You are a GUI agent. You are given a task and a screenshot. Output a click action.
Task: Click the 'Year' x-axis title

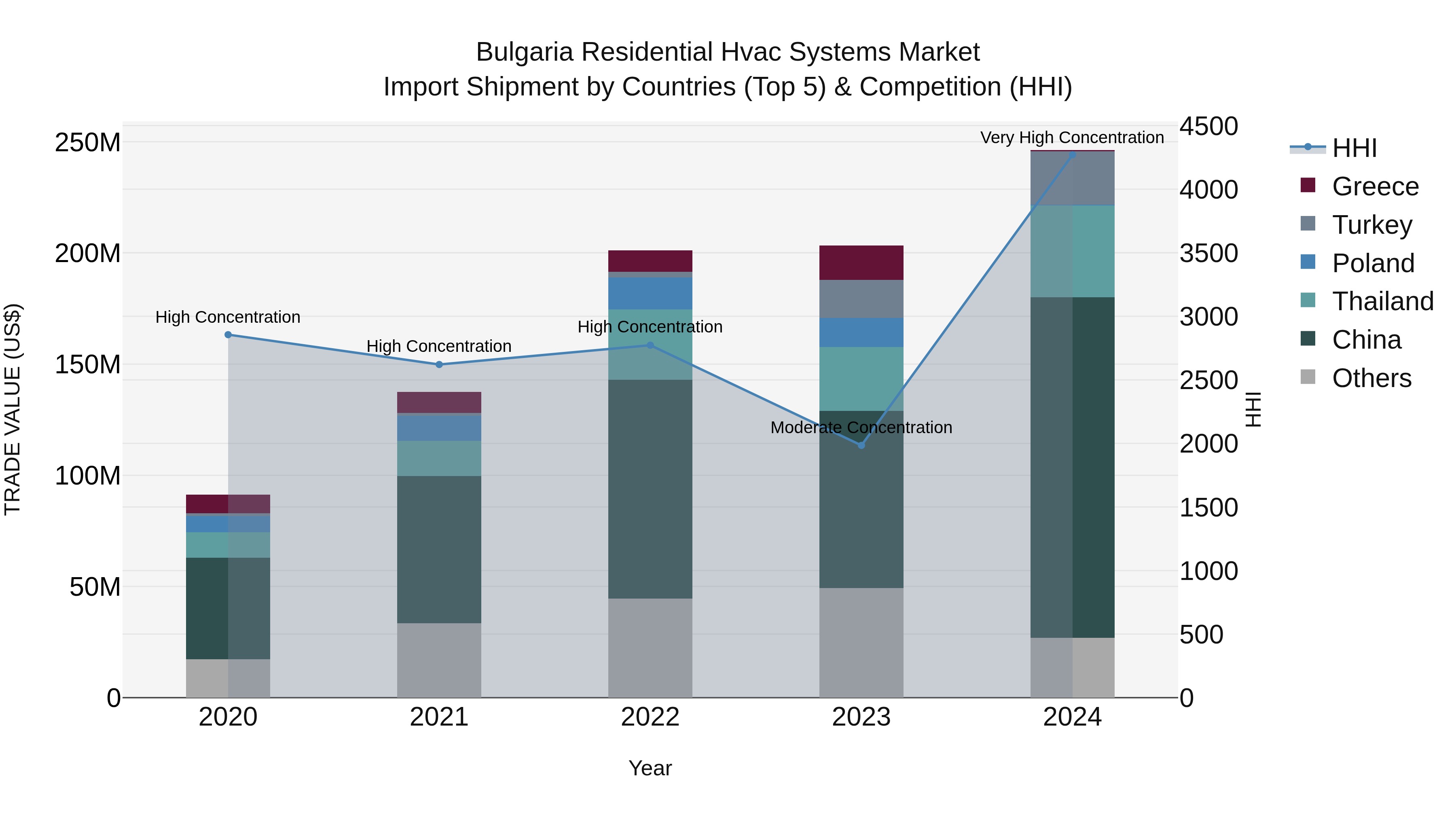click(650, 768)
